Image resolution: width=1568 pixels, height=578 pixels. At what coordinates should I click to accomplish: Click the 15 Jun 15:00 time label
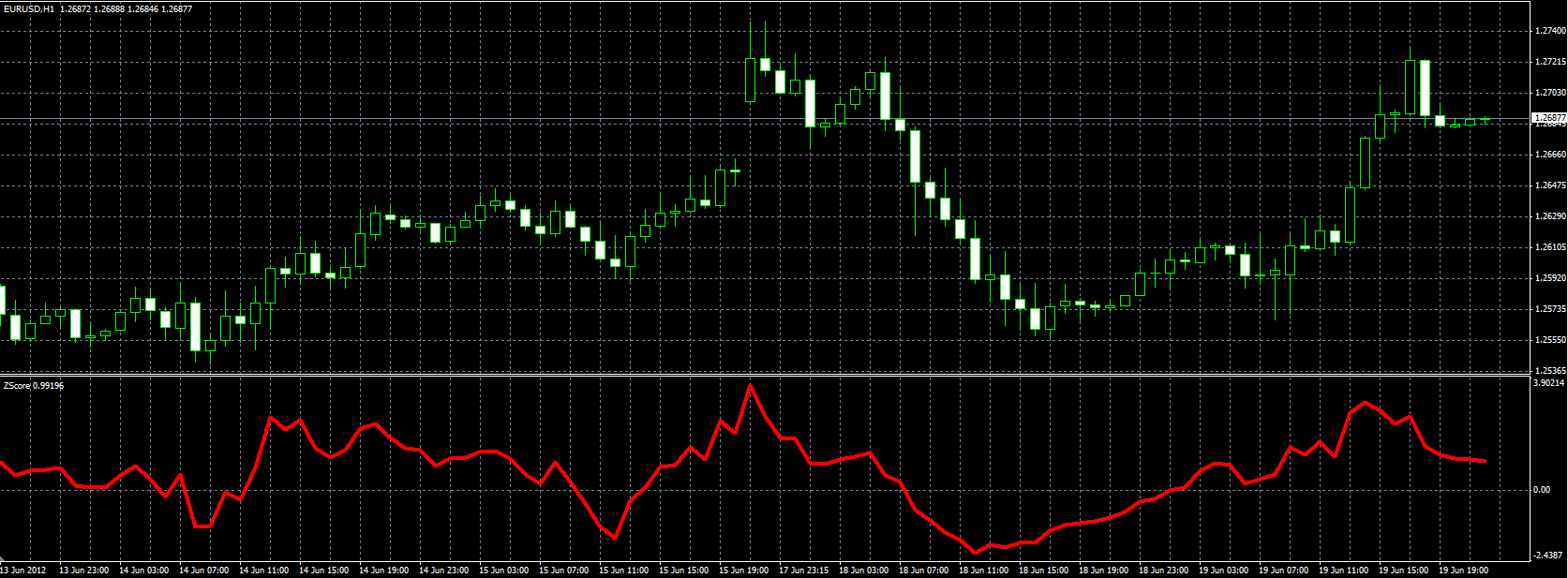(x=683, y=571)
